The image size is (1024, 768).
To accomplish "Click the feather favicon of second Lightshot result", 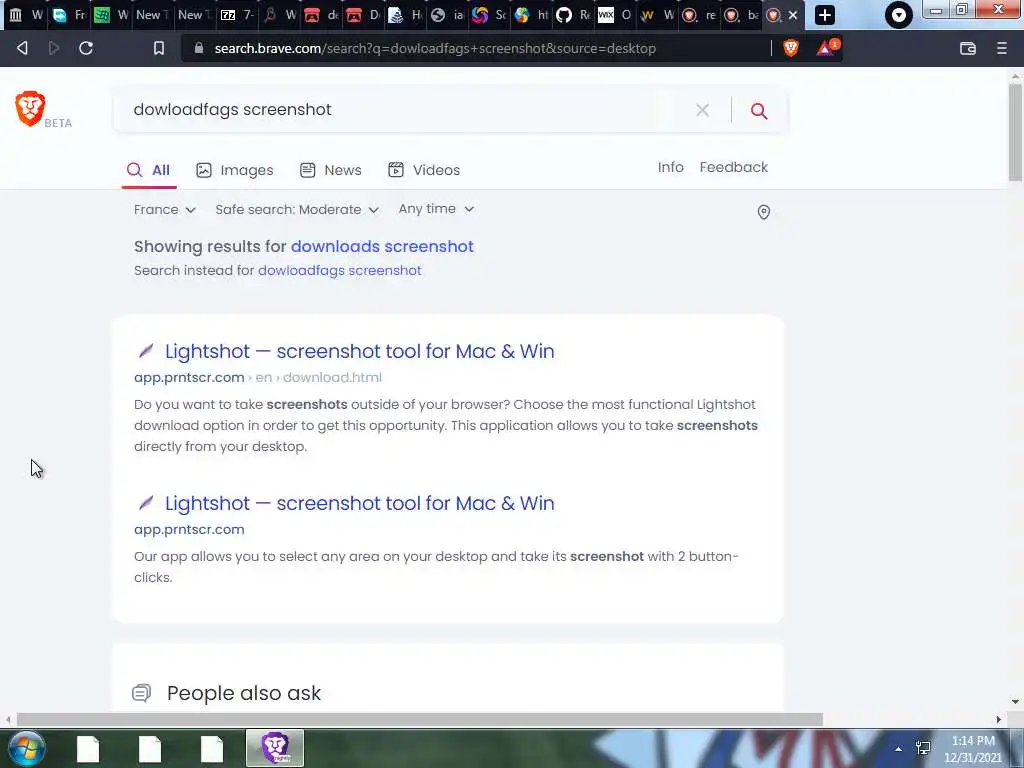I will click(146, 504).
